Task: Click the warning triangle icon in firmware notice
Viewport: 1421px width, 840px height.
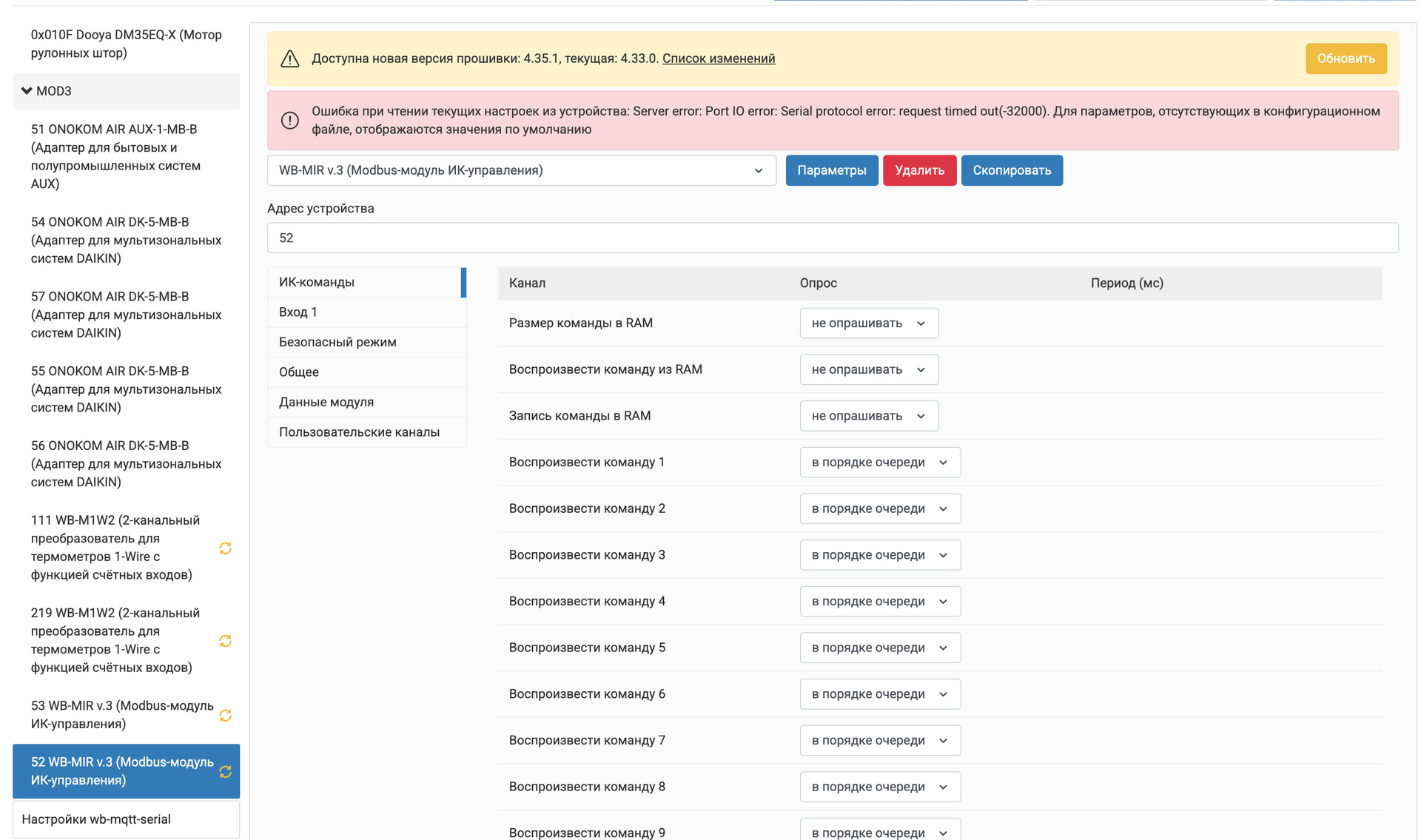Action: 290,58
